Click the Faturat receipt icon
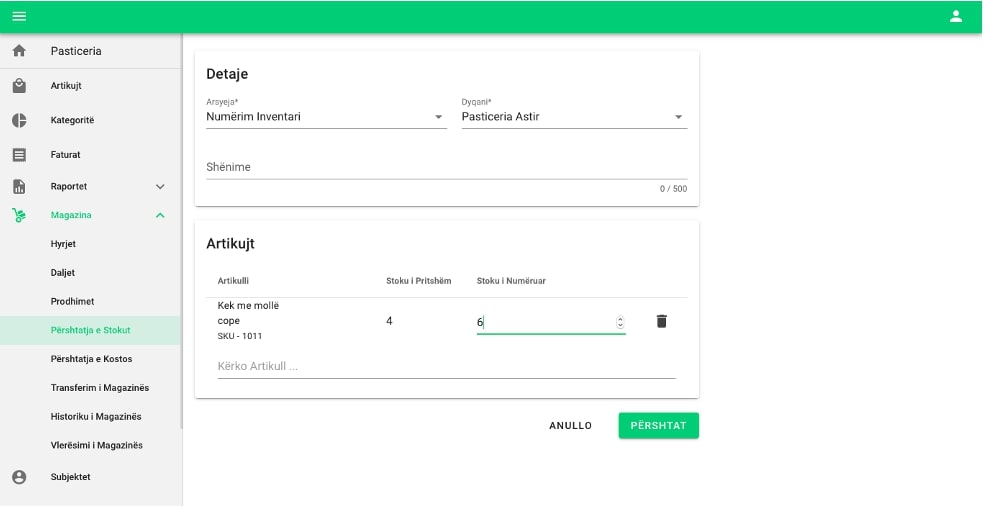The height and width of the screenshot is (528, 983). (x=19, y=155)
